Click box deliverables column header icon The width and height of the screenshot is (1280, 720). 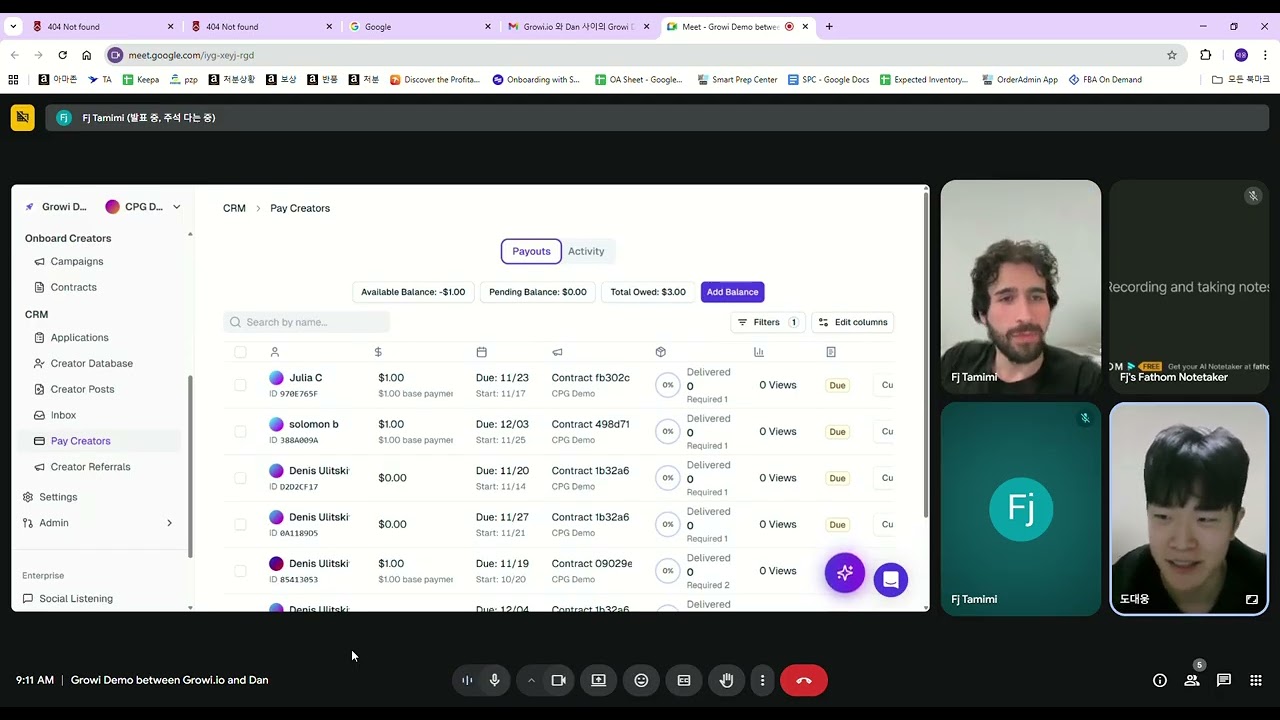tap(660, 352)
